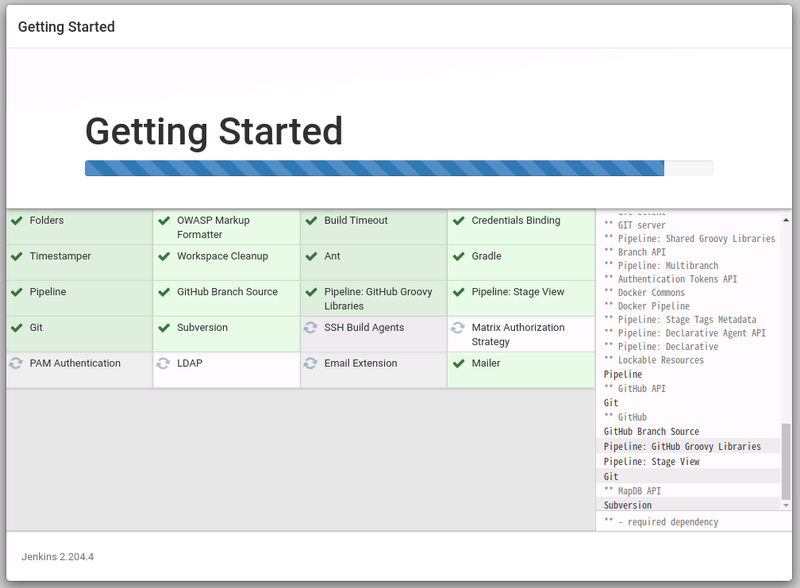Click the green checkmark next to Folders

[17, 220]
